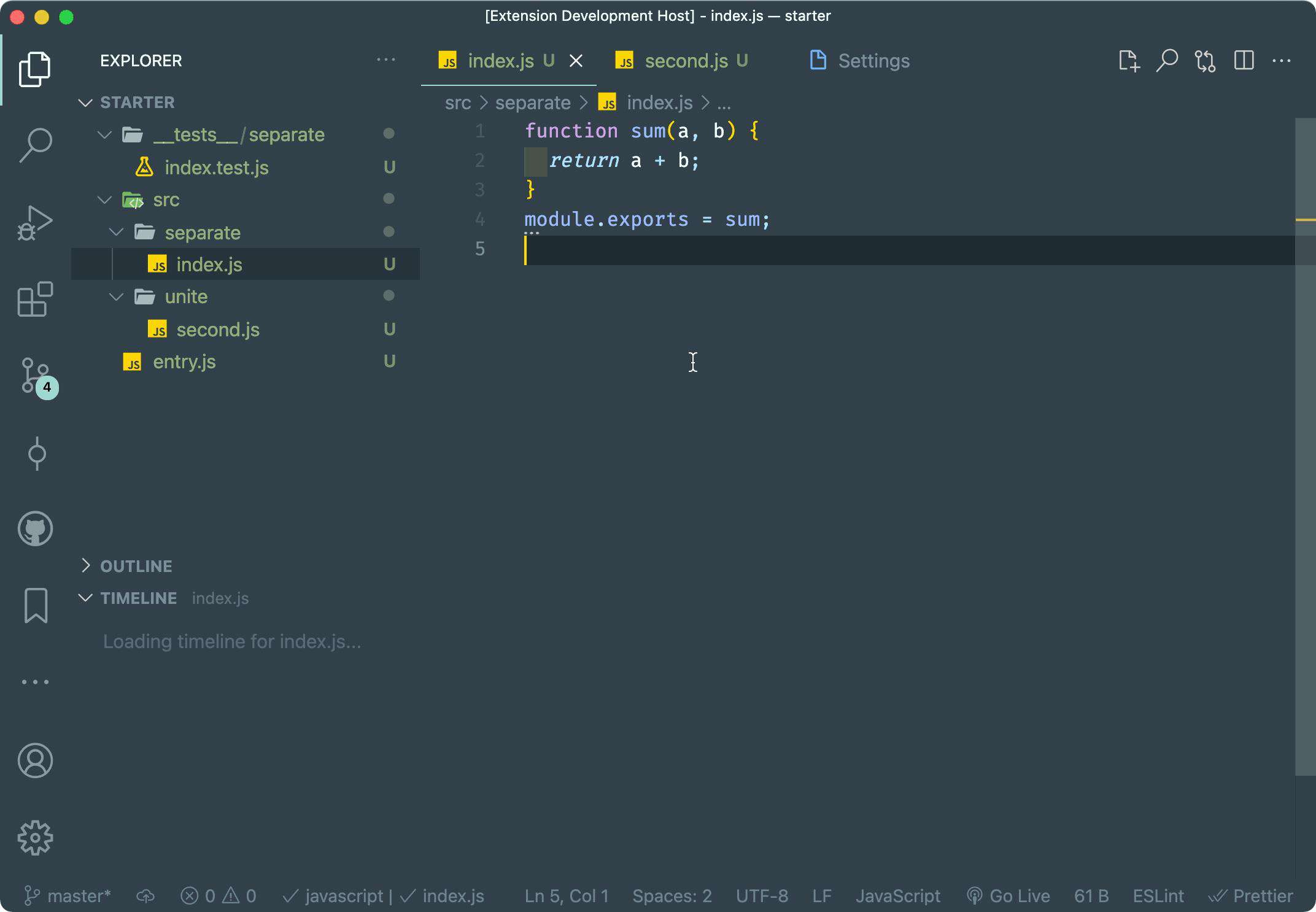Collapse the TIMELINE section
The height and width of the screenshot is (912, 1316).
pyautogui.click(x=246, y=598)
